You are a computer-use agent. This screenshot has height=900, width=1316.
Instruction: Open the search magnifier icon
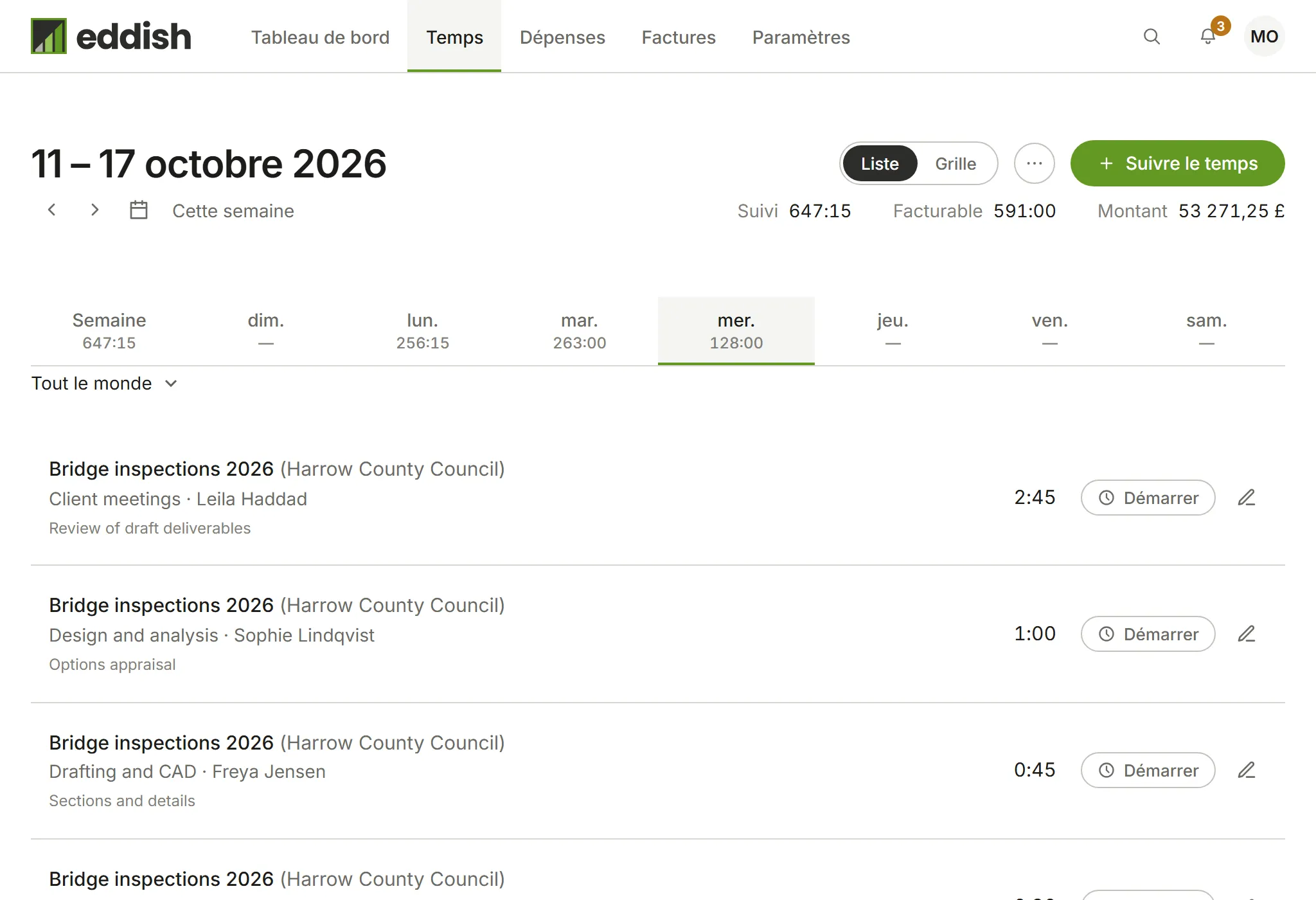coord(1152,37)
